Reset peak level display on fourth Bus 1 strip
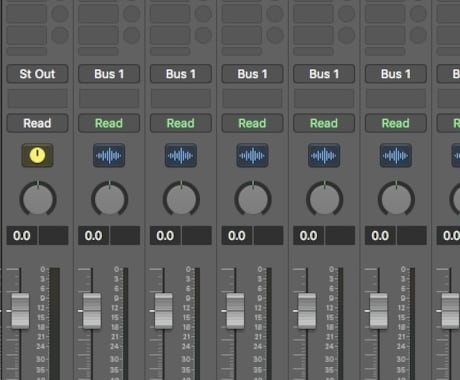 [x=340, y=236]
